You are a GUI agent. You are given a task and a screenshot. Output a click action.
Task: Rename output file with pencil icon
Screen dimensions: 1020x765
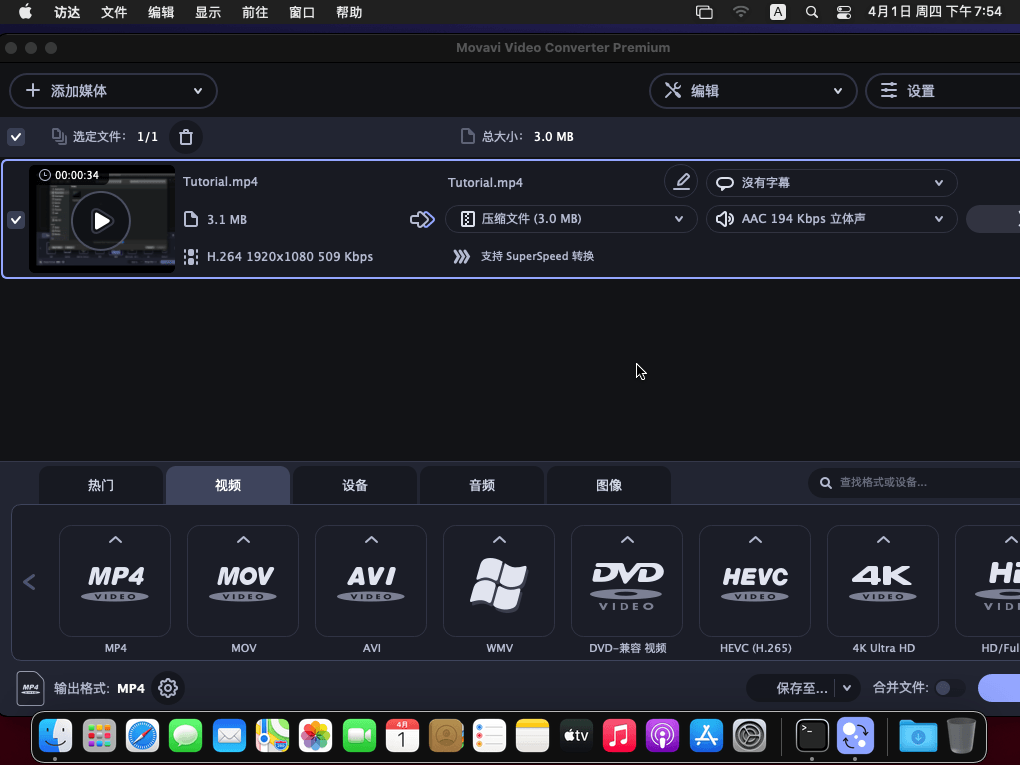coord(681,181)
